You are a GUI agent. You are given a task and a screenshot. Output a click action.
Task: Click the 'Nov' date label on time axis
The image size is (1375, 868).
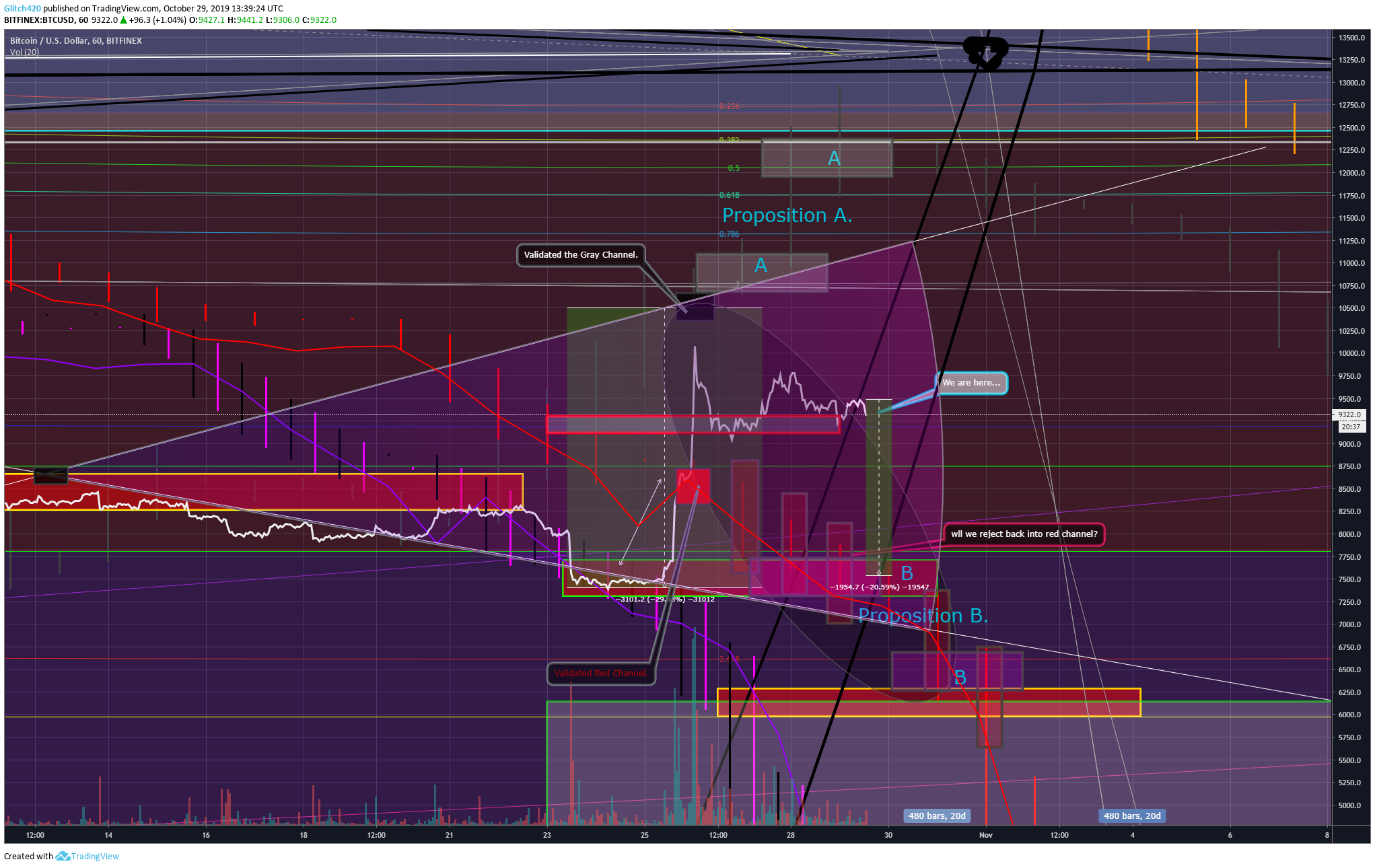coord(985,835)
